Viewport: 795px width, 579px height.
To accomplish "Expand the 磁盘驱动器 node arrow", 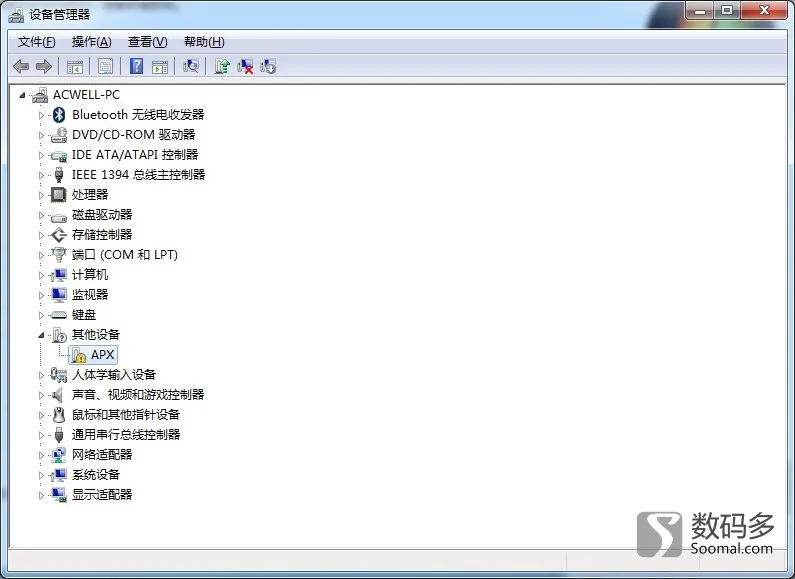I will (41, 215).
